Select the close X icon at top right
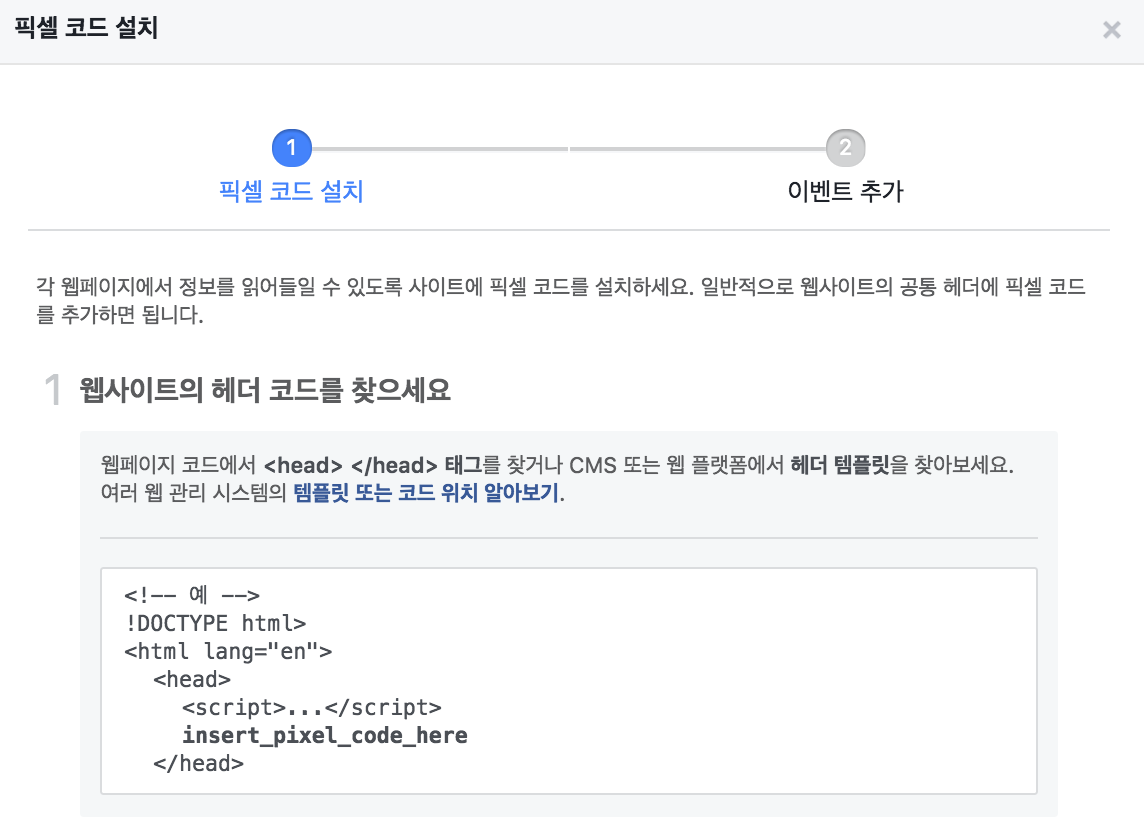 pos(1111,30)
